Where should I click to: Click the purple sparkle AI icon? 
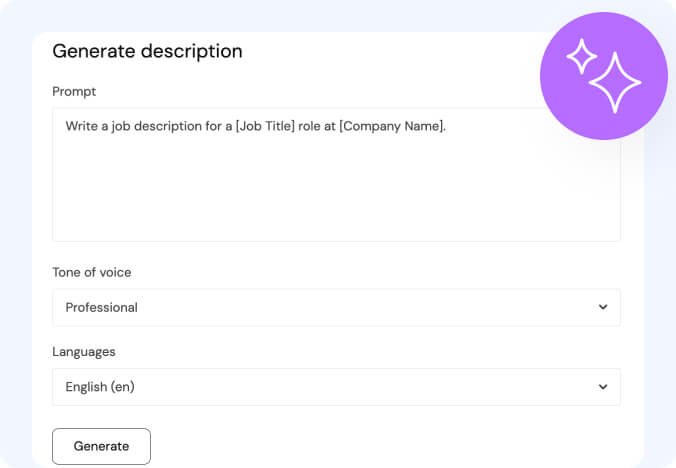pos(603,76)
